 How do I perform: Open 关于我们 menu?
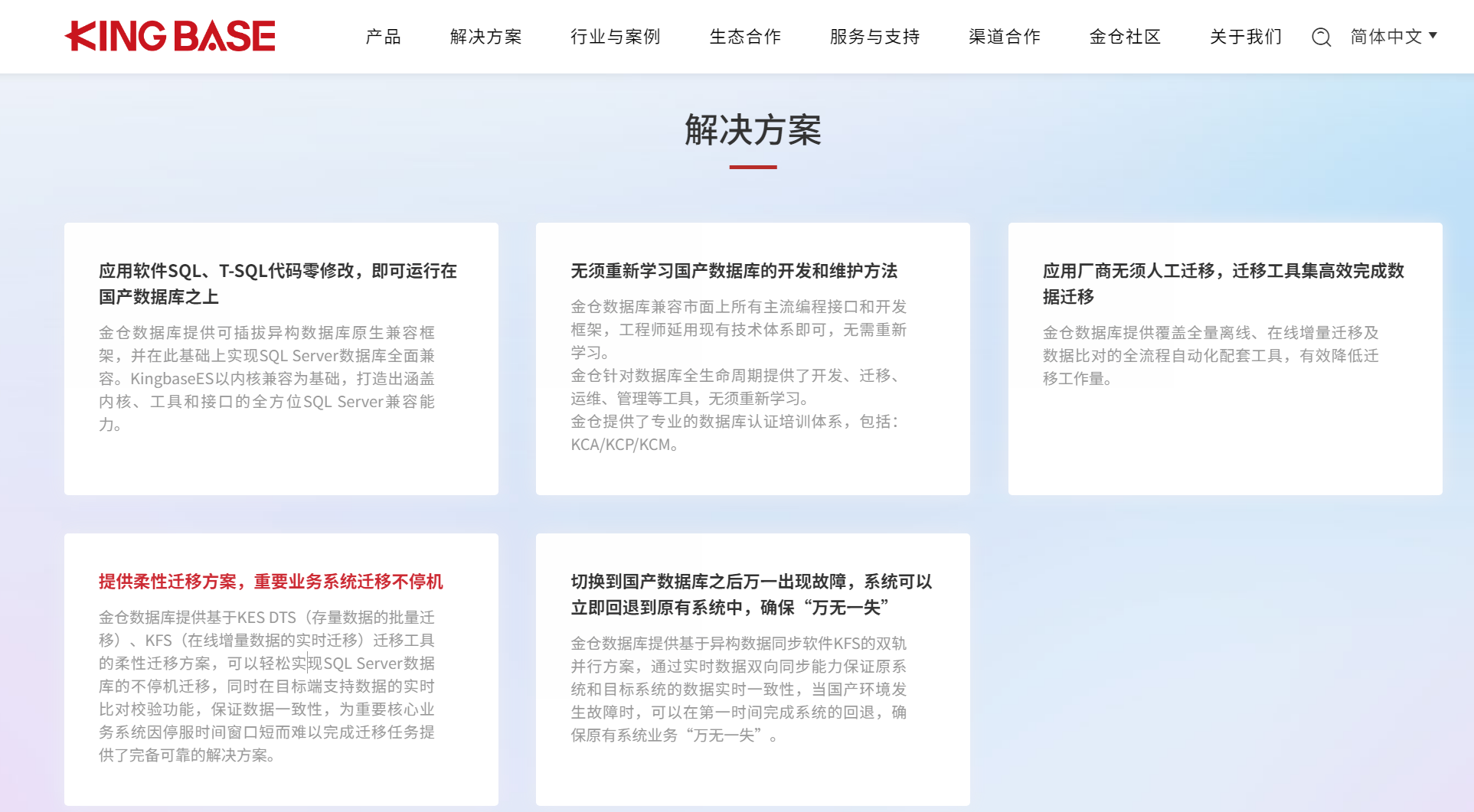pyautogui.click(x=1246, y=37)
